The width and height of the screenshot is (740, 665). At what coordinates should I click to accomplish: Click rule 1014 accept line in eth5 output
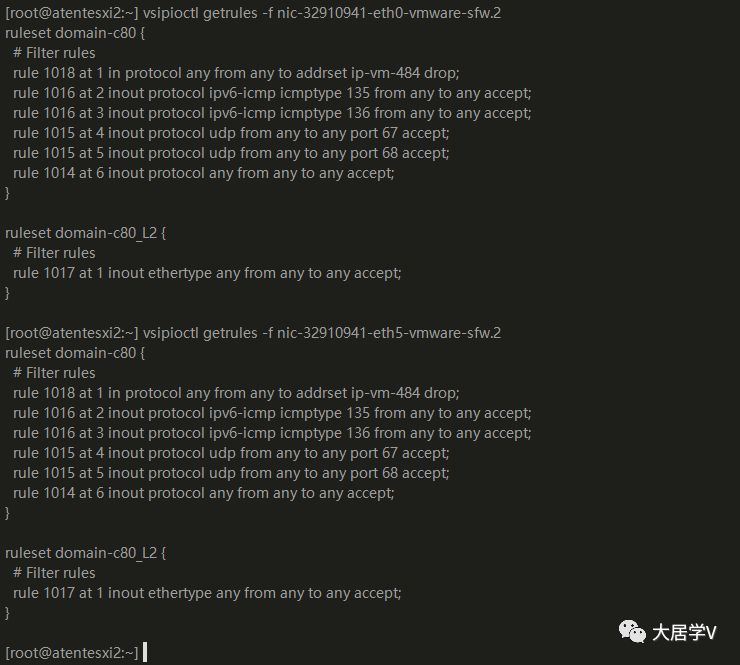203,493
